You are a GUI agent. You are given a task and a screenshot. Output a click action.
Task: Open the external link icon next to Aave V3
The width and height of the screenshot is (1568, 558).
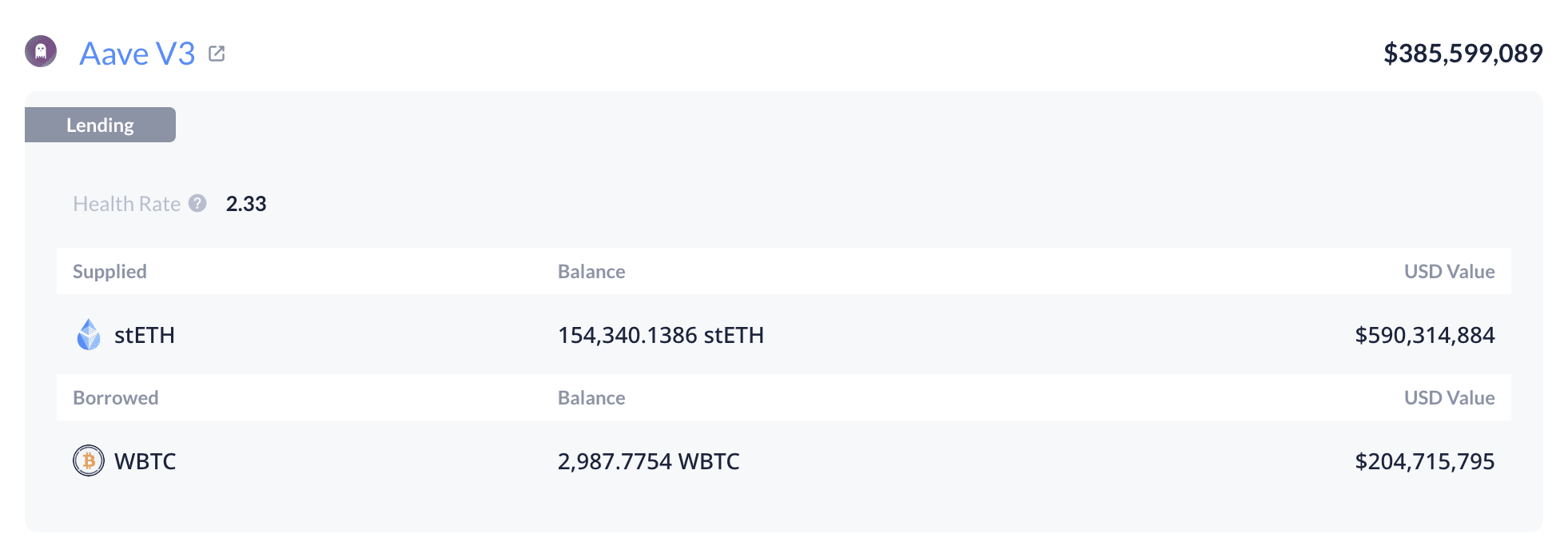pos(217,54)
